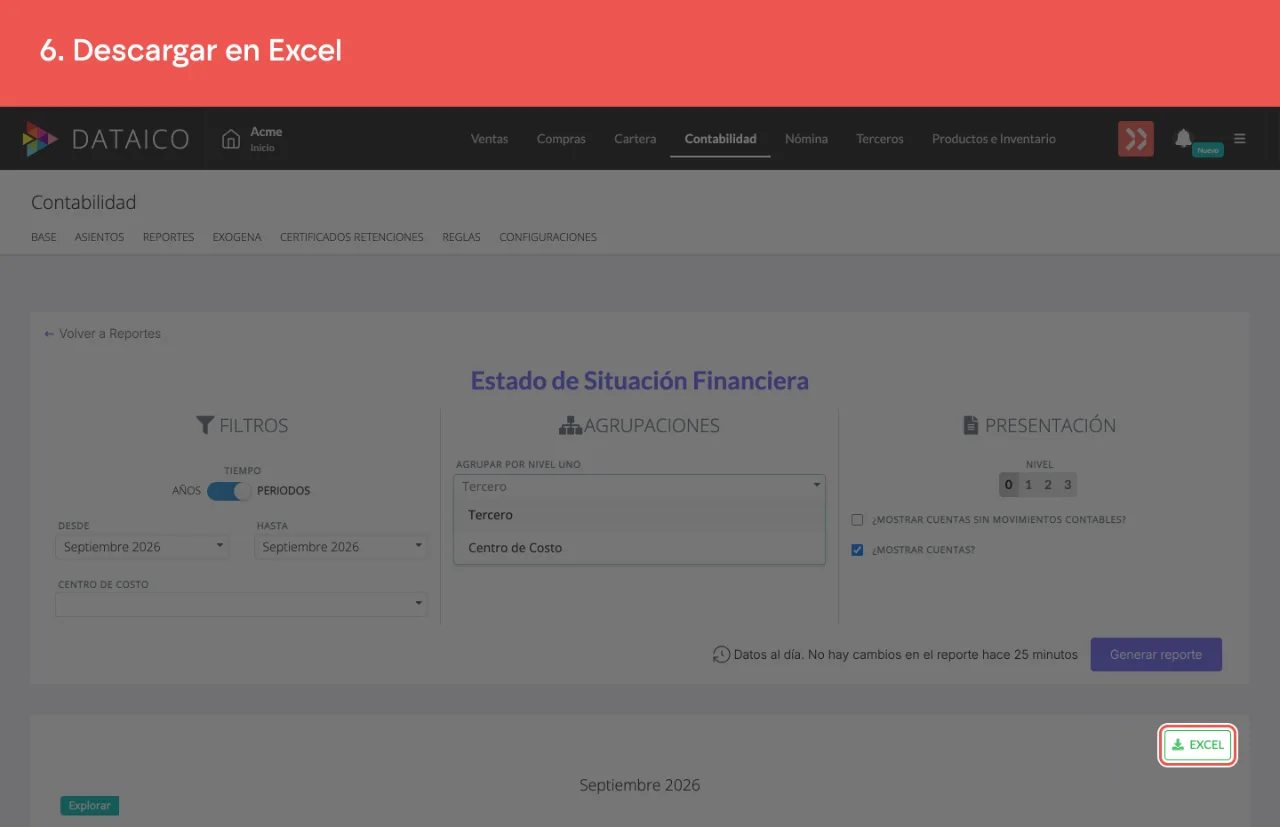
Task: Choose Tercero in the grouping list
Action: (640, 515)
